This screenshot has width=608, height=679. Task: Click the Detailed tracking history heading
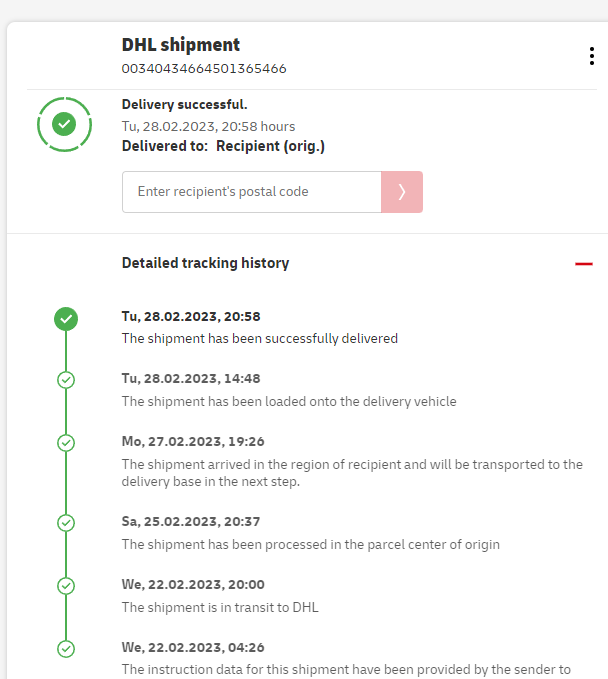205,263
